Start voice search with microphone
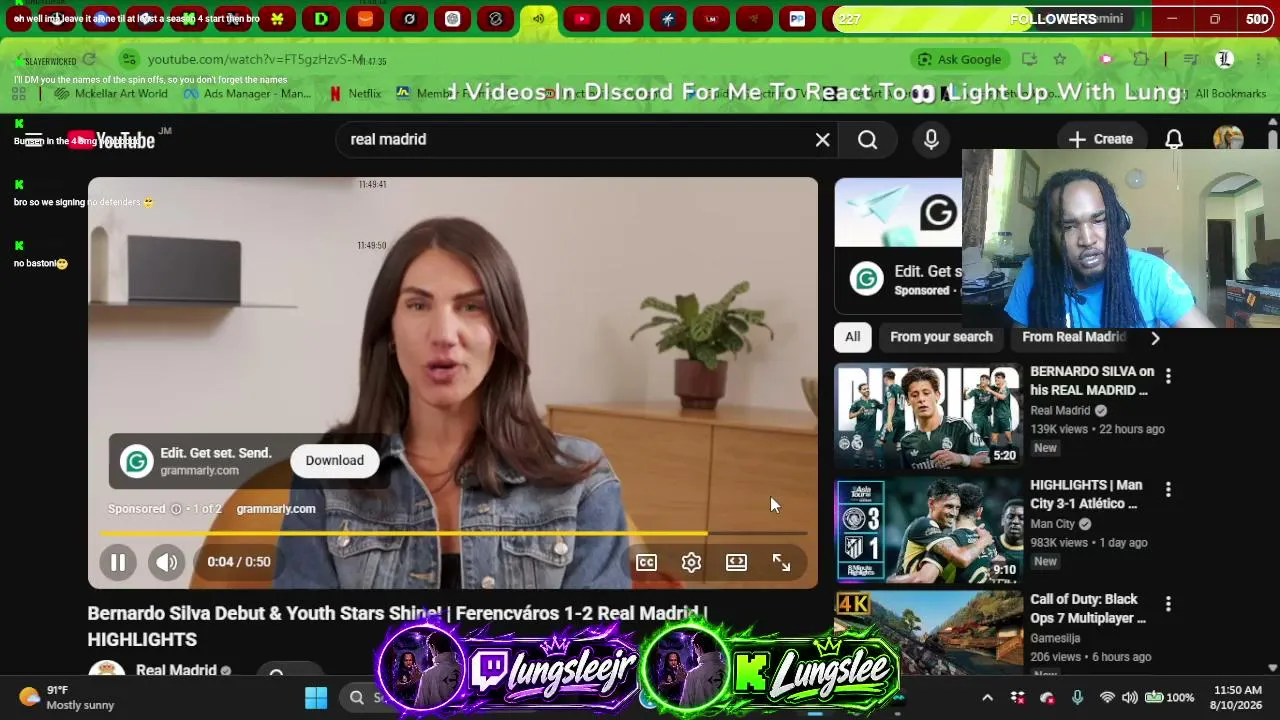The height and width of the screenshot is (720, 1280). click(931, 140)
